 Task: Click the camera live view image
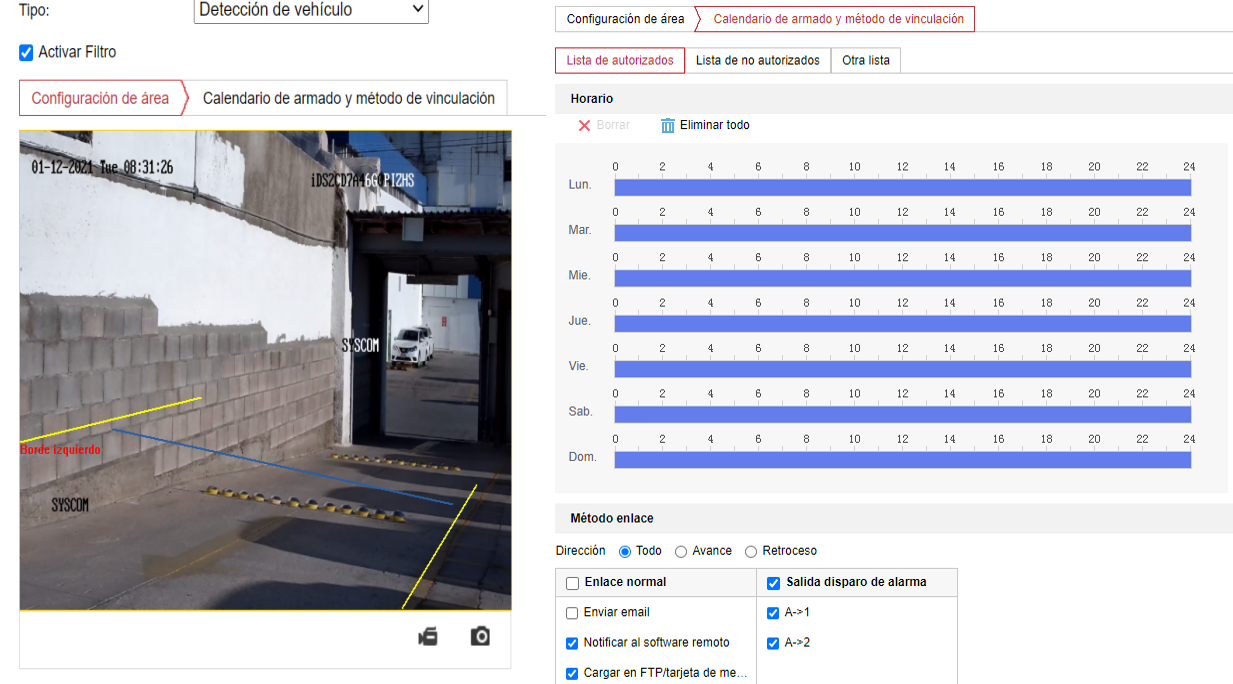(265, 370)
